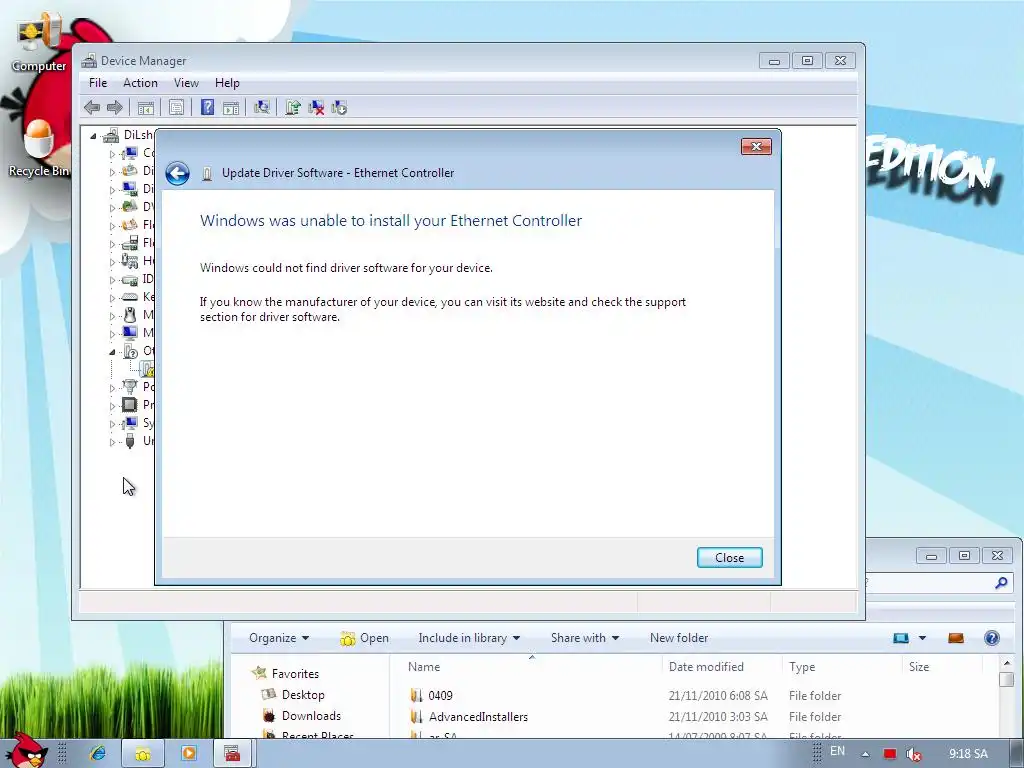Image resolution: width=1024 pixels, height=768 pixels.
Task: Open the view options dropdown arrow in Explorer
Action: coord(922,638)
